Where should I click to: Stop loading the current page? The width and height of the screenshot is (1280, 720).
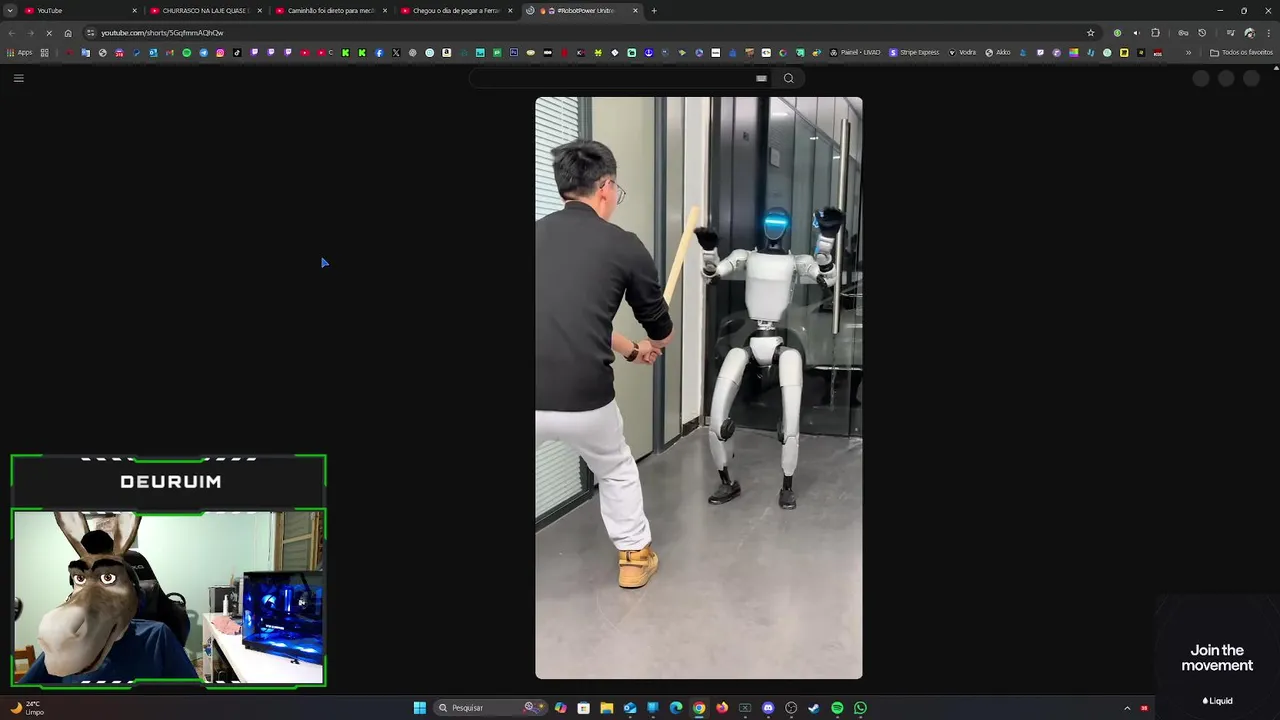click(49, 32)
